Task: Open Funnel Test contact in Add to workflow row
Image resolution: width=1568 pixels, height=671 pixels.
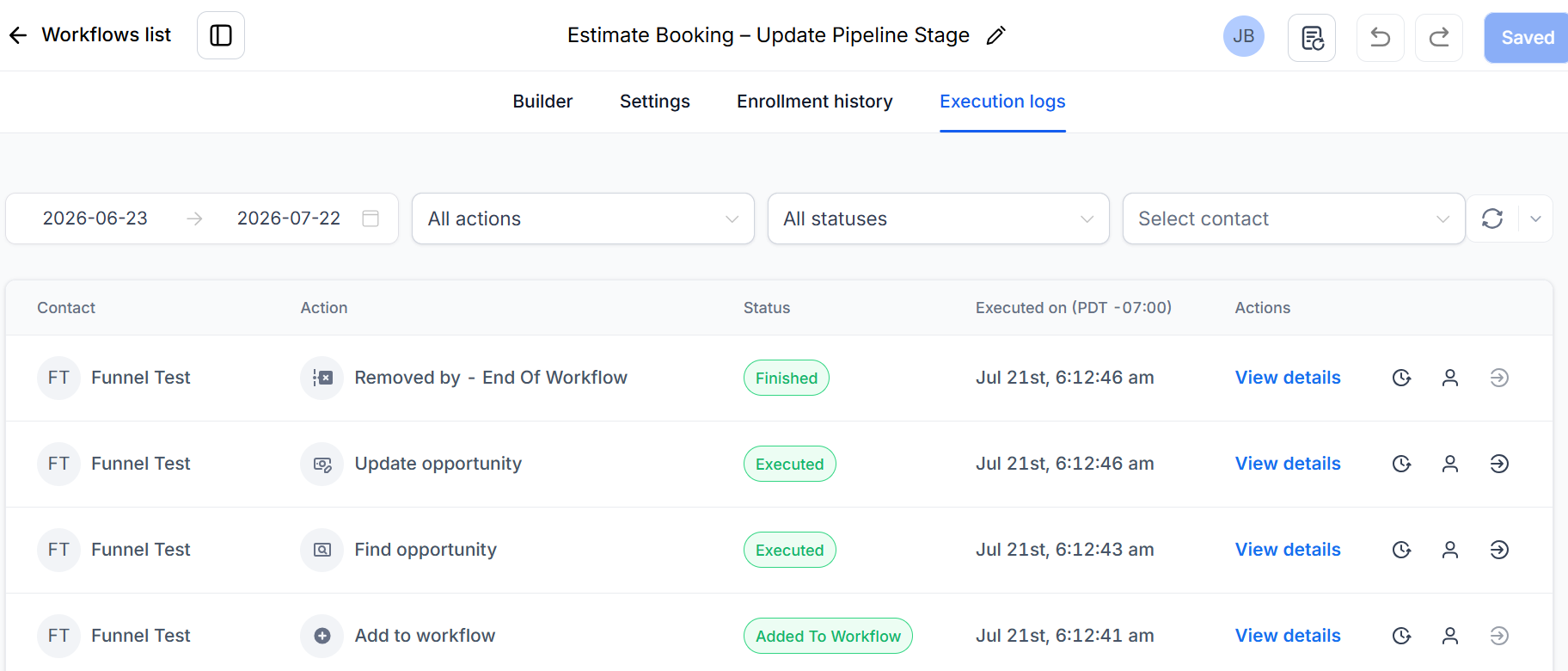Action: click(x=141, y=636)
